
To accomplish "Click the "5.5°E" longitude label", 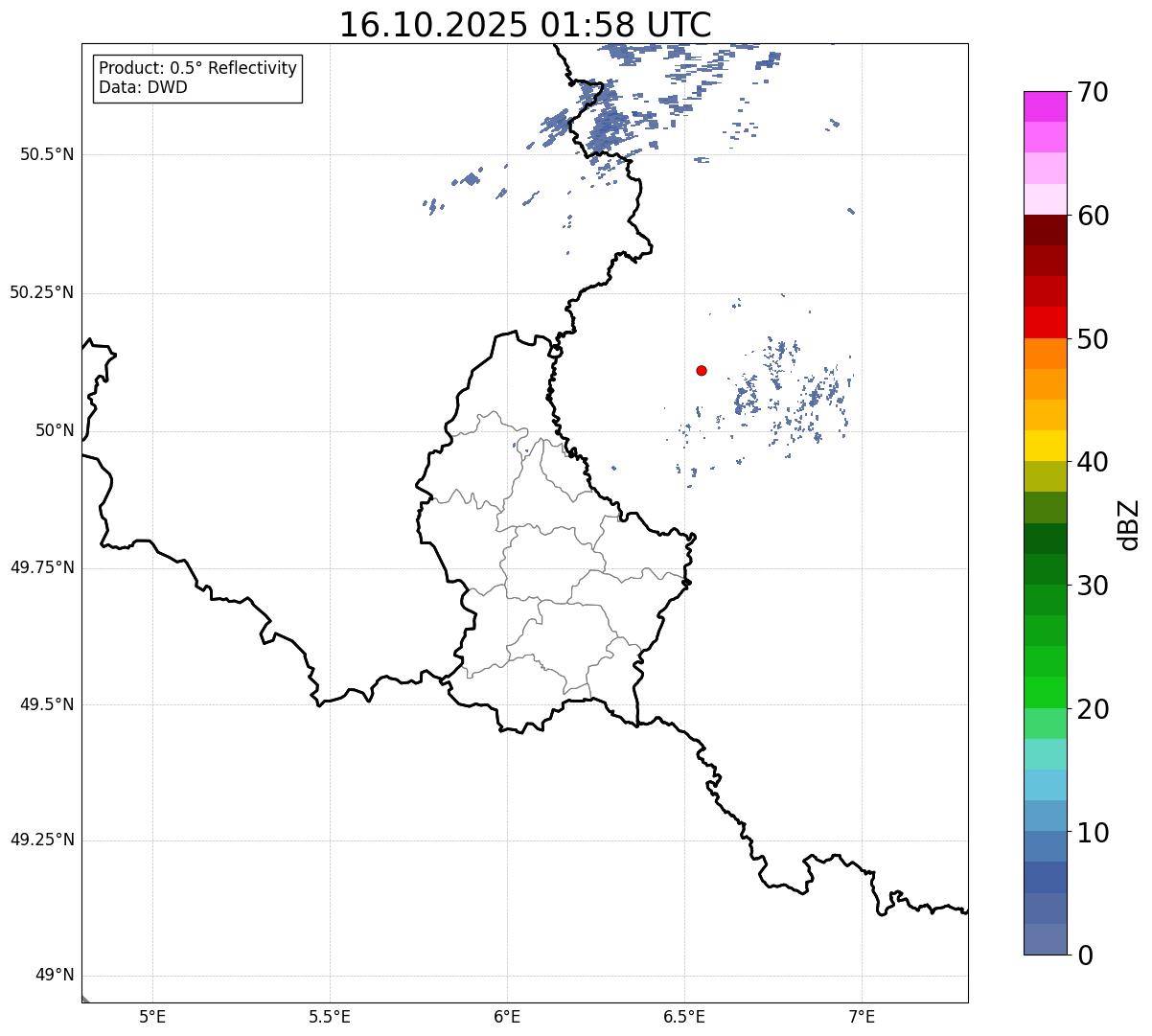I will pos(330,1016).
